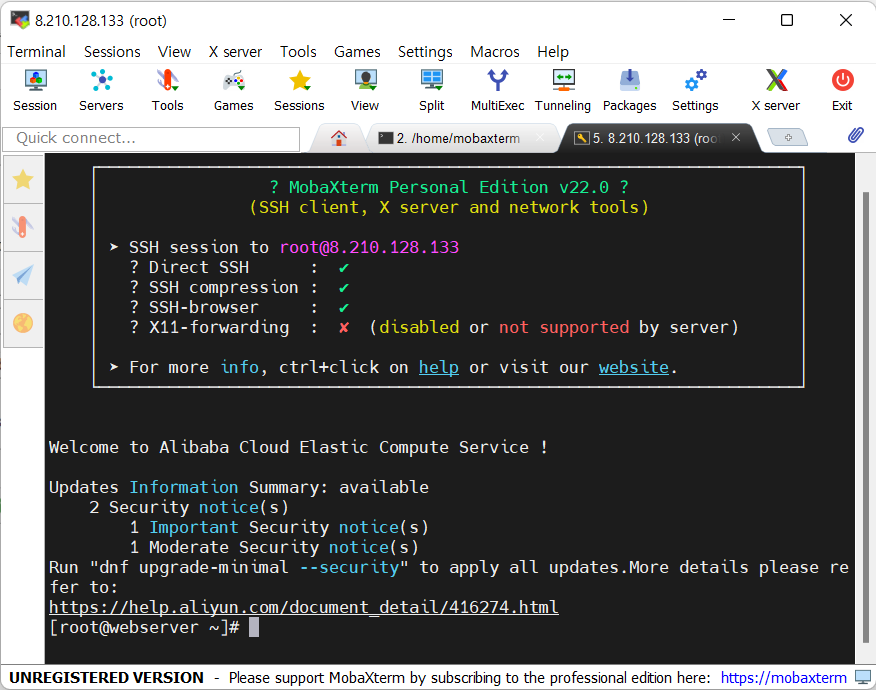The image size is (876, 690).
Task: Go to the Home tab house icon
Action: tap(339, 137)
